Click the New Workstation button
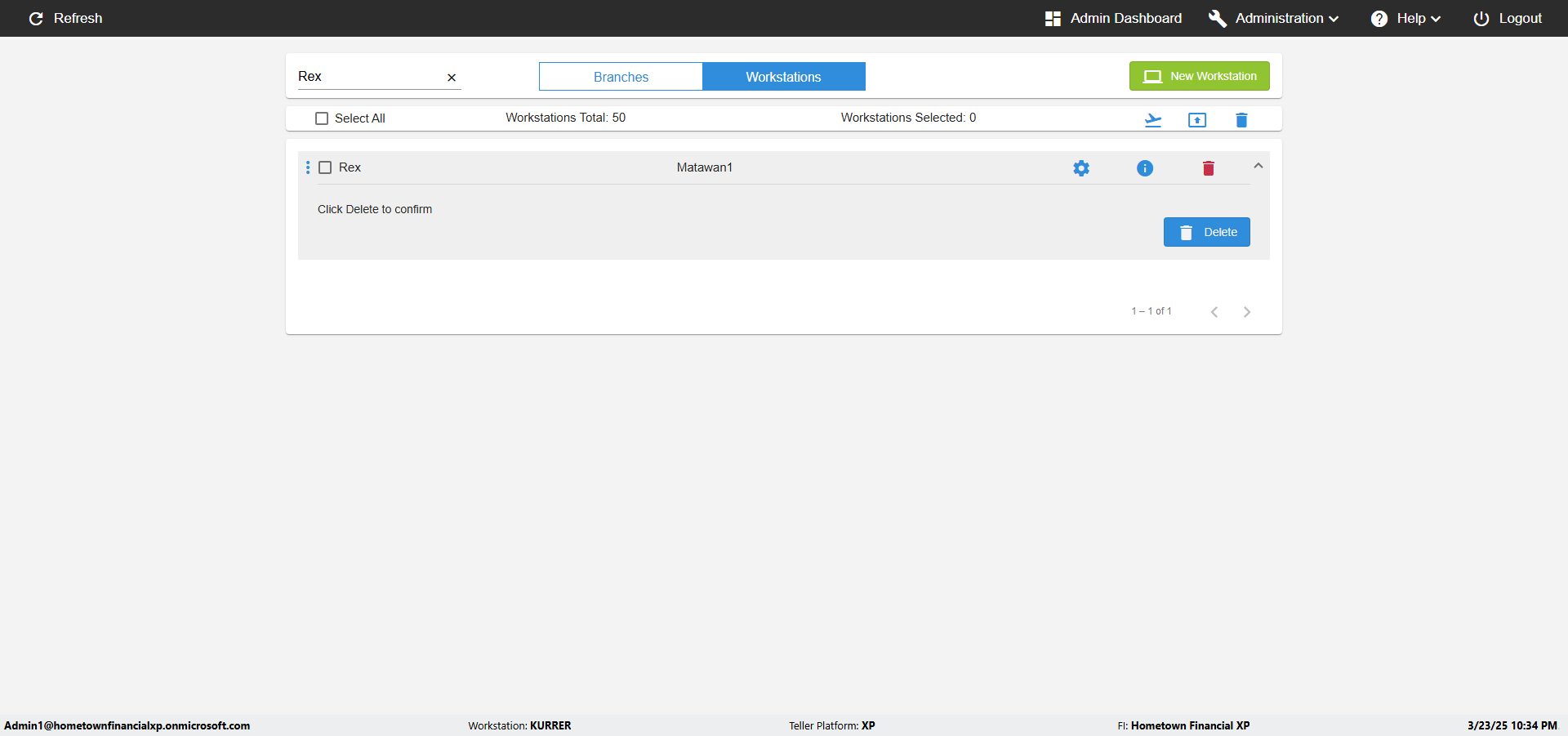 click(x=1200, y=76)
